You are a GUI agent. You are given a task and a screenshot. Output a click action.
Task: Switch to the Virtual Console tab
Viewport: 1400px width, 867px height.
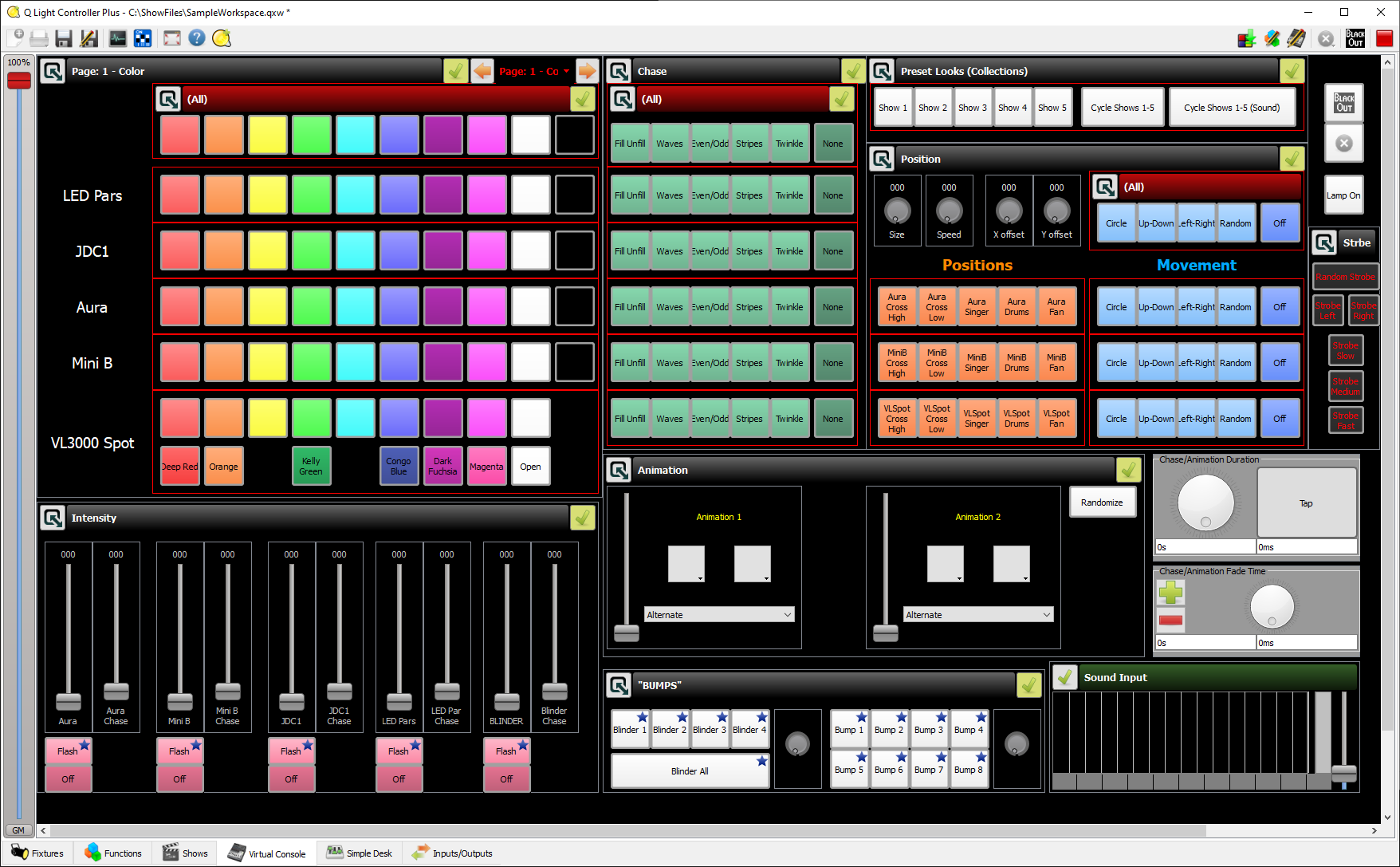tap(266, 853)
